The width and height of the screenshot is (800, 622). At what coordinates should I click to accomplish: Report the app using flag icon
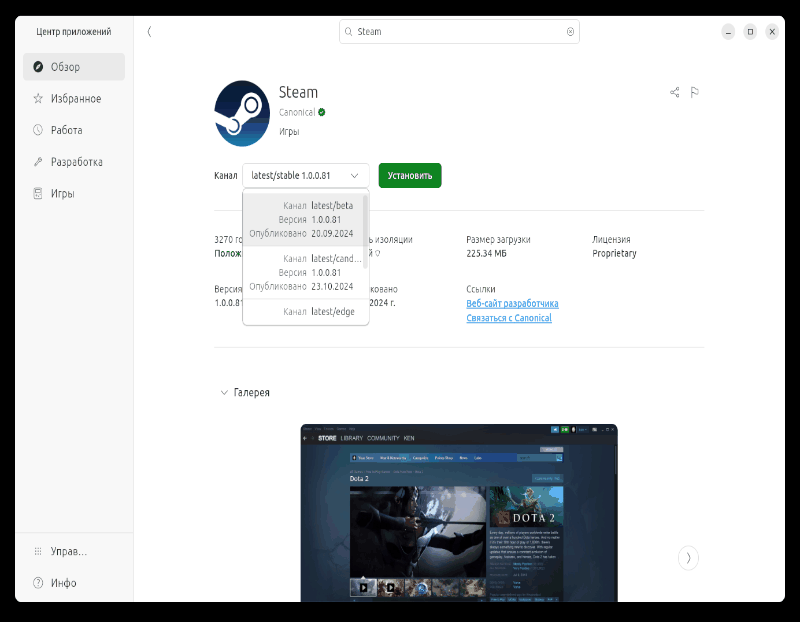point(694,92)
